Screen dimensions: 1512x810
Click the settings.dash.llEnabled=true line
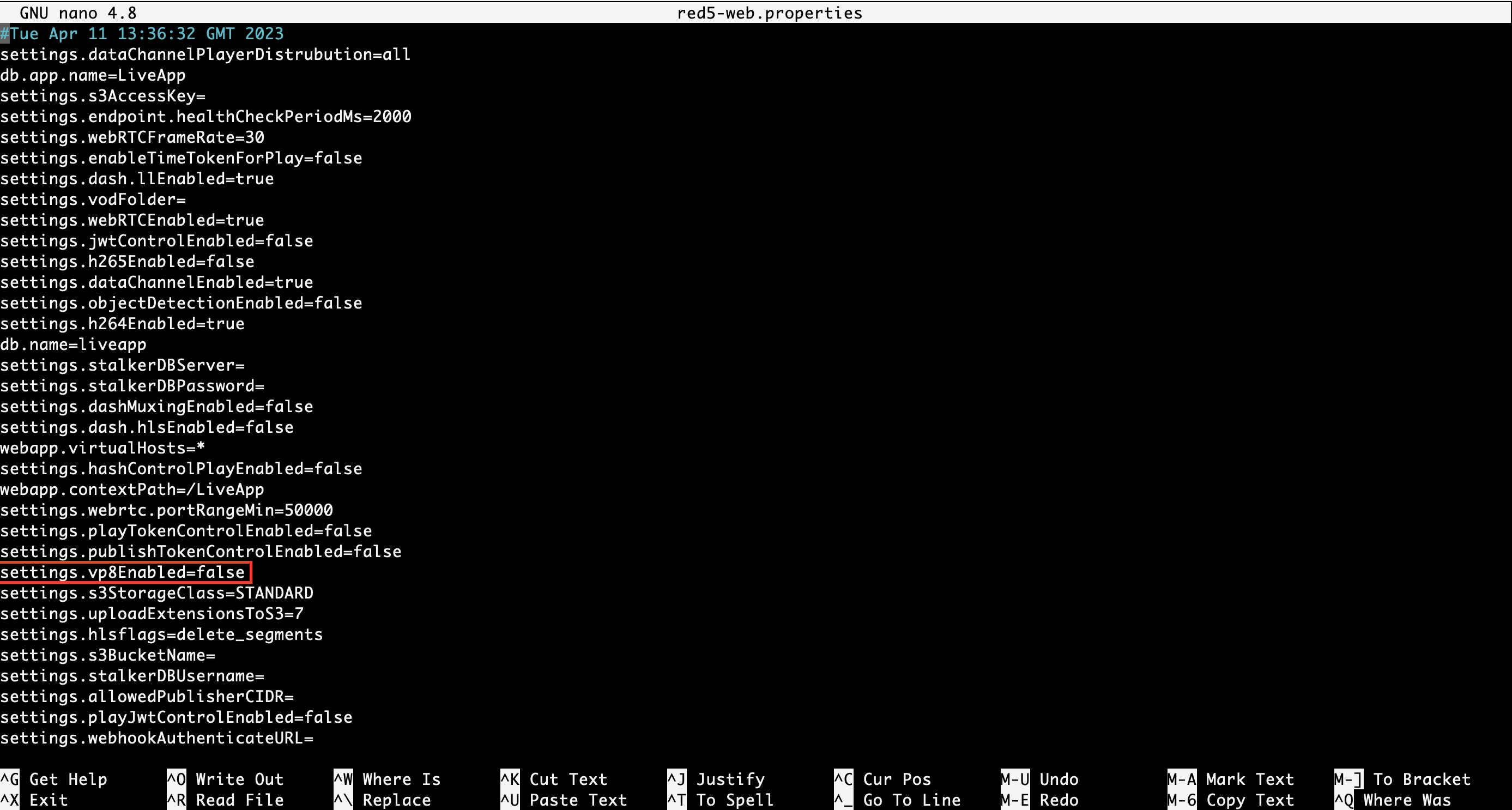pos(137,178)
